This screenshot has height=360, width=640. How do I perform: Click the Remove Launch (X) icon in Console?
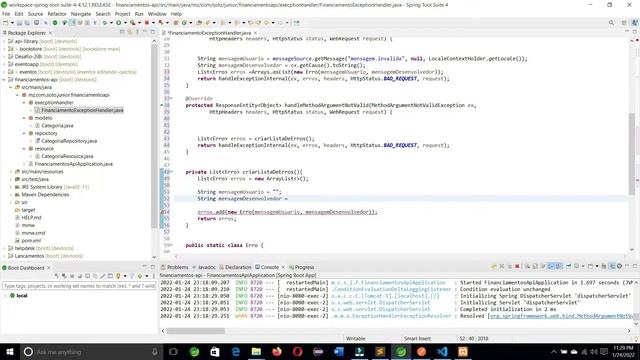pos(502,267)
